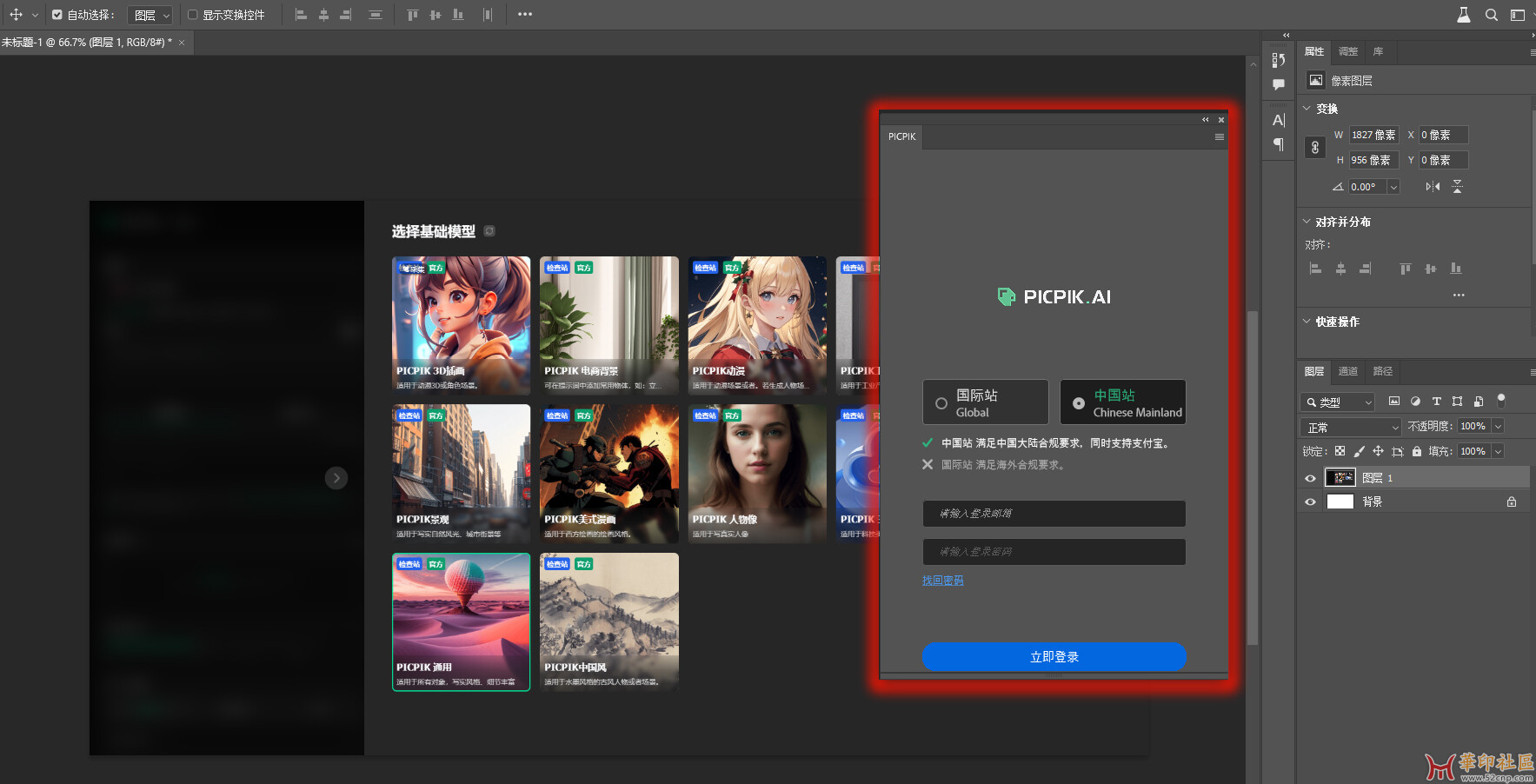
Task: Toggle lock image pixels brush icon
Action: (1360, 452)
